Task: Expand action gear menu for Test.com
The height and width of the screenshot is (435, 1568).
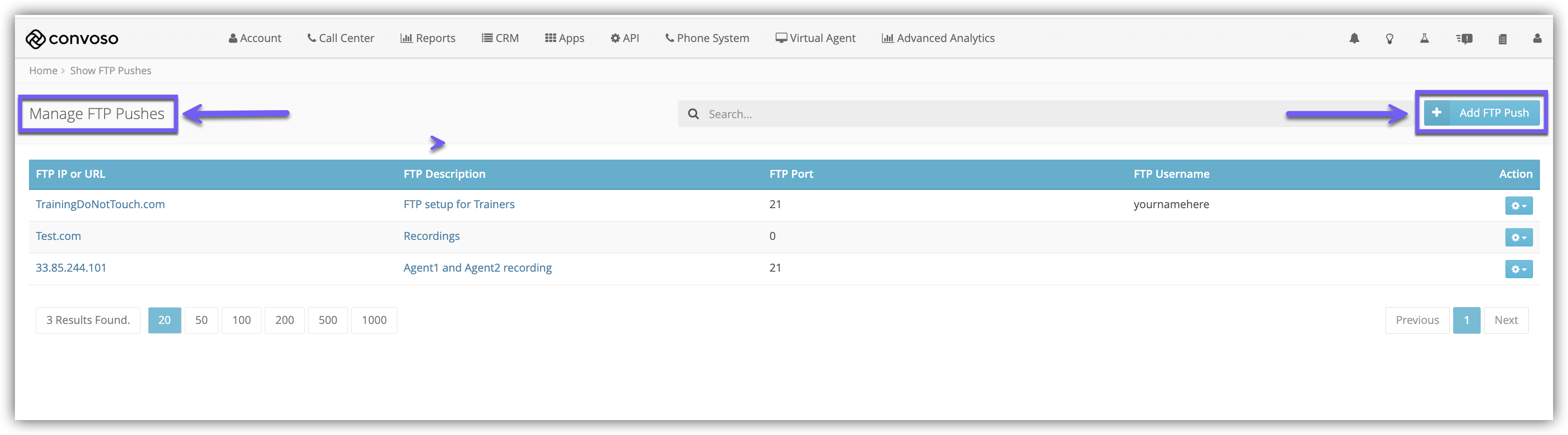Action: (x=1518, y=237)
